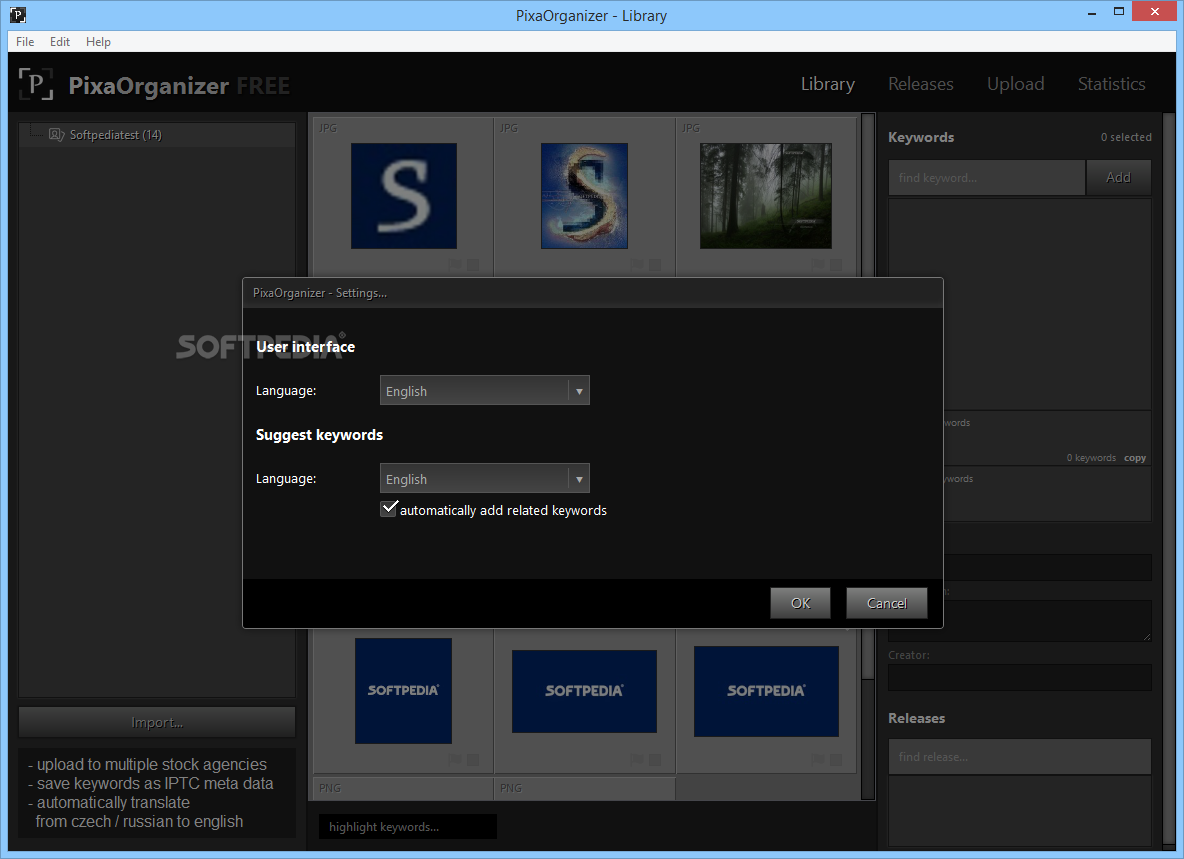Click the Import... button
The width and height of the screenshot is (1184, 859).
pyautogui.click(x=157, y=722)
